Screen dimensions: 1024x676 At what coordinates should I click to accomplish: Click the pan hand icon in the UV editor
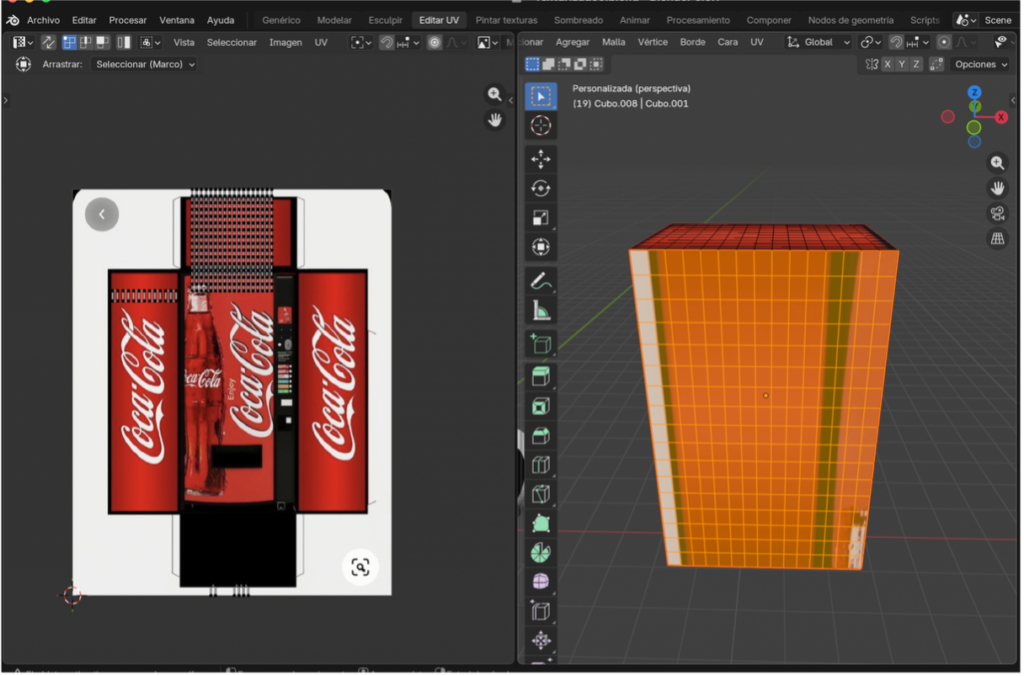pos(494,120)
